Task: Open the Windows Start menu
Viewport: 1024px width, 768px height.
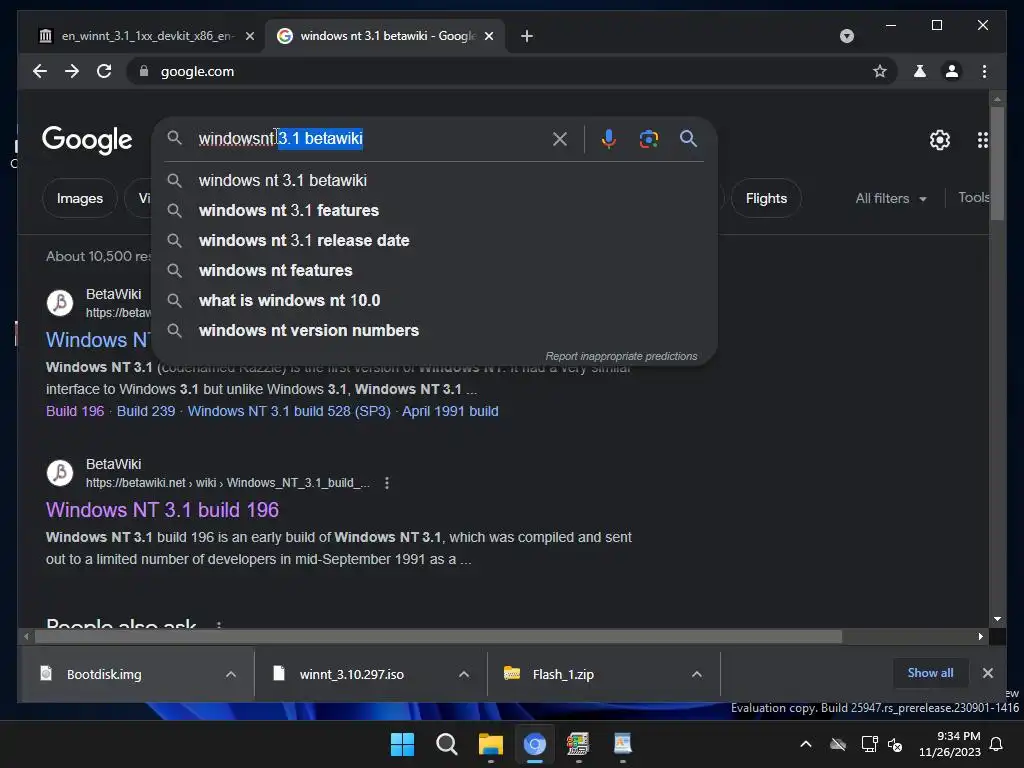Action: tap(402, 744)
